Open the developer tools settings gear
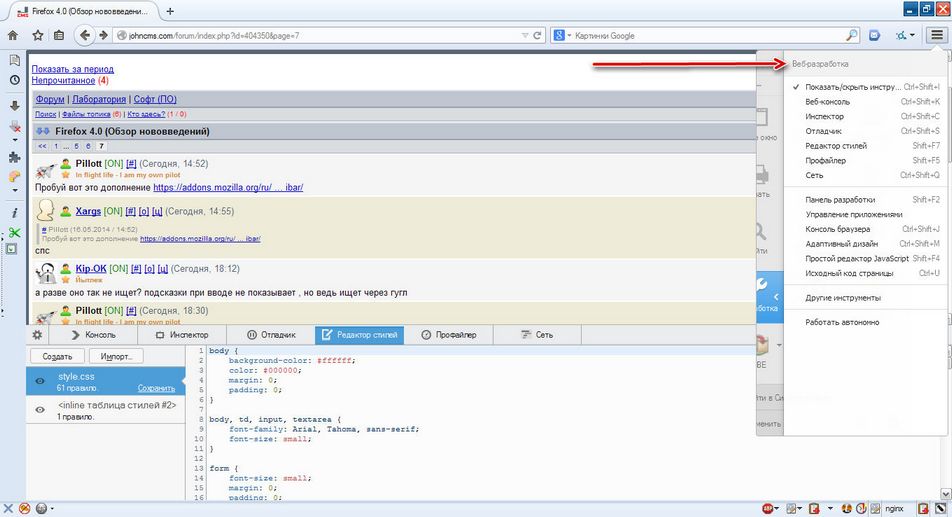952x517 pixels. point(37,335)
